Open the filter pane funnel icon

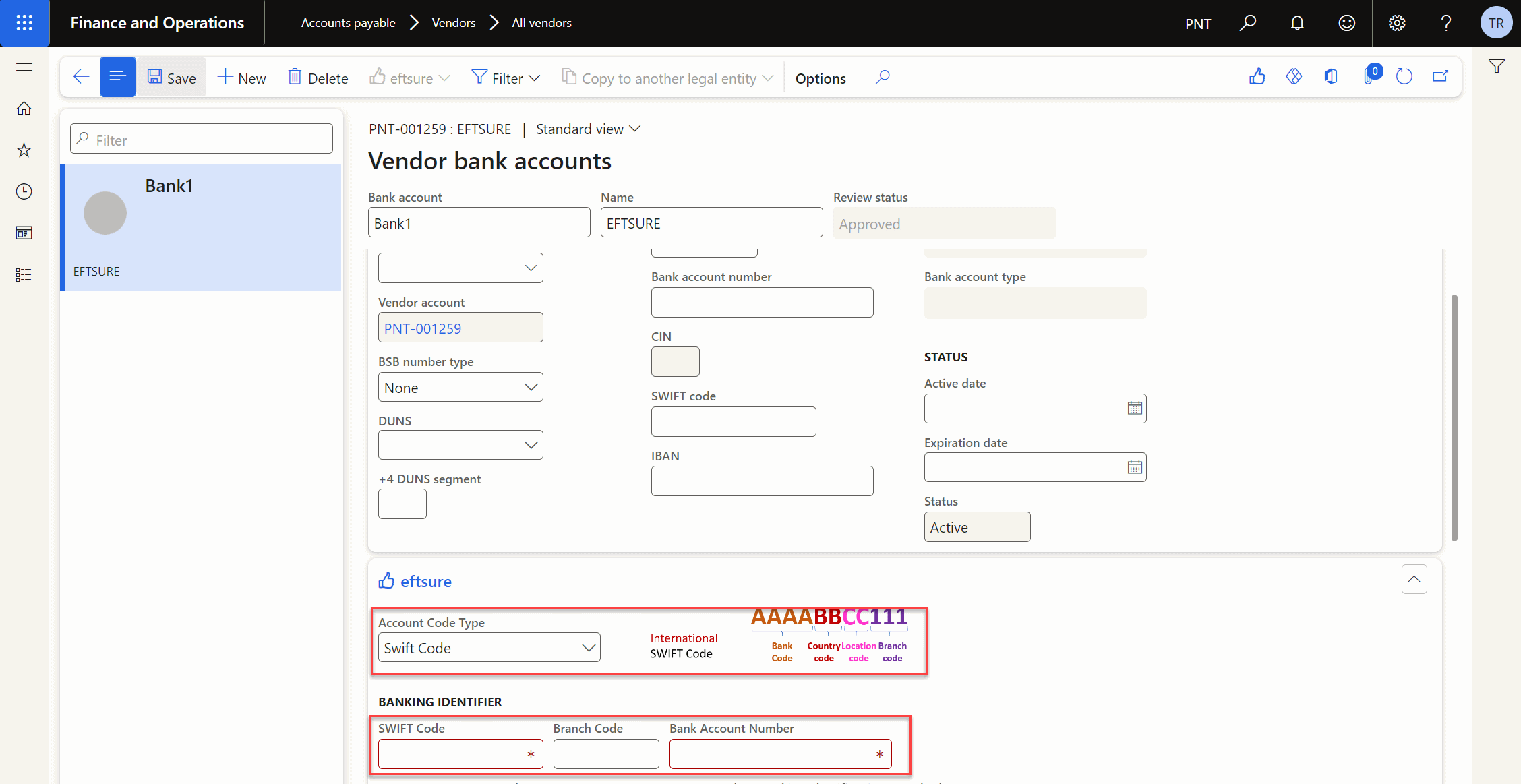click(x=1497, y=66)
